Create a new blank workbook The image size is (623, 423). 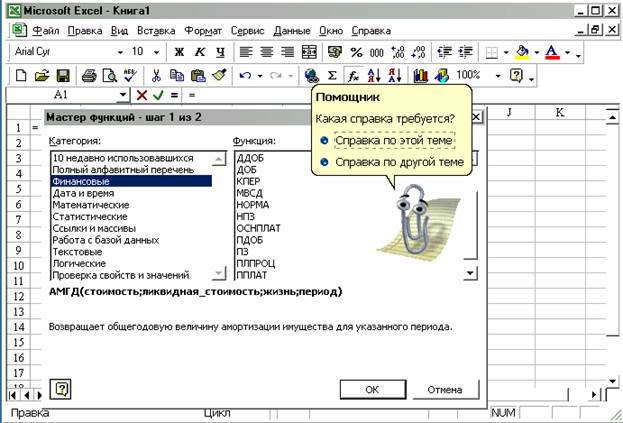point(21,75)
